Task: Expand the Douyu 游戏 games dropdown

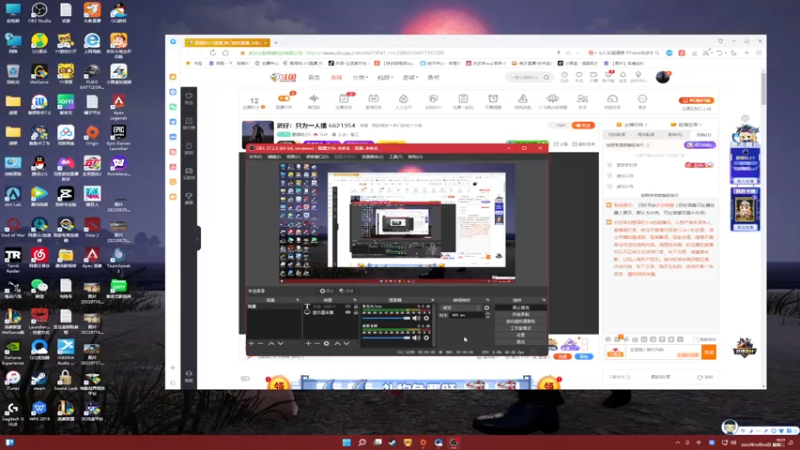Action: pos(410,78)
